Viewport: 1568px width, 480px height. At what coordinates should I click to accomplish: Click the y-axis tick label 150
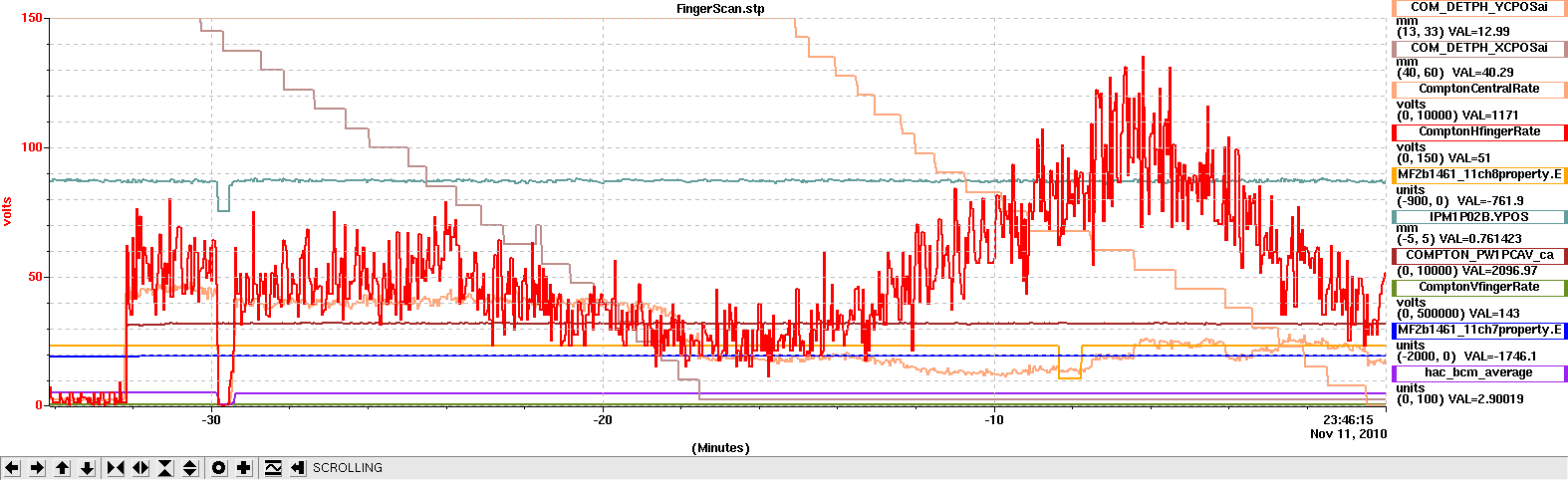point(31,18)
